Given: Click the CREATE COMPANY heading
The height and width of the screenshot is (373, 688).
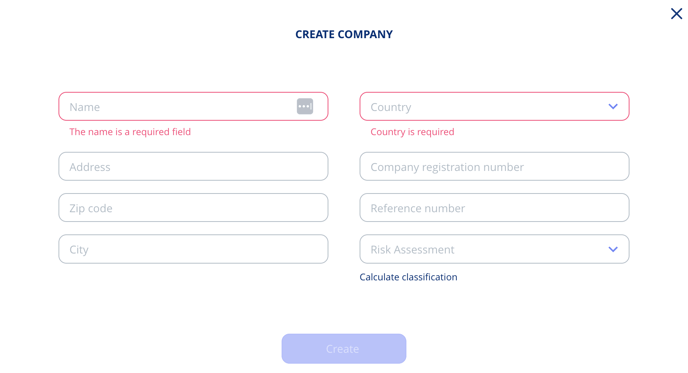Looking at the screenshot, I should [x=344, y=34].
